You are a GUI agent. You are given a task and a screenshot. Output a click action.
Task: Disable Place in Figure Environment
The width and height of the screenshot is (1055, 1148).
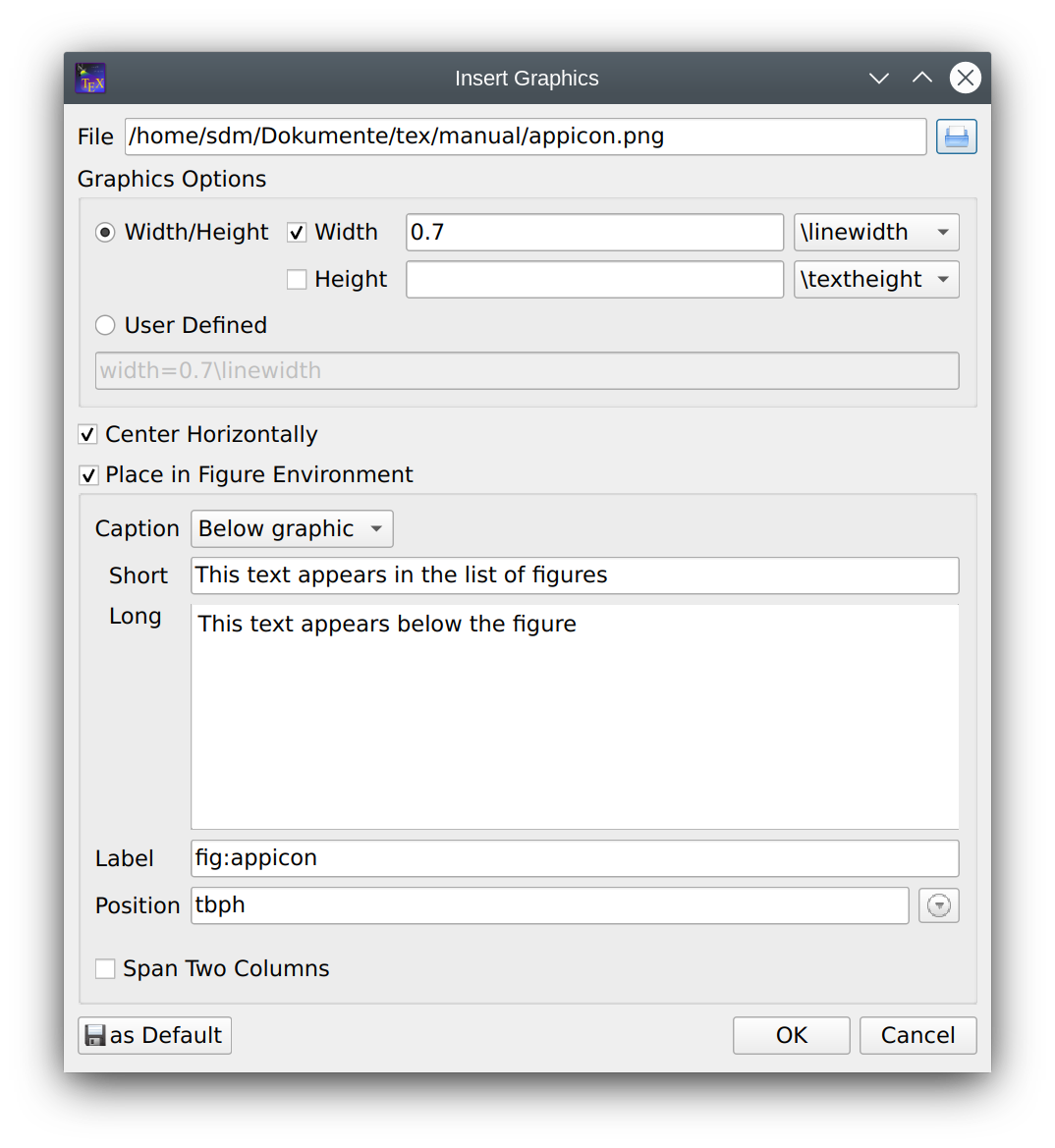(88, 475)
